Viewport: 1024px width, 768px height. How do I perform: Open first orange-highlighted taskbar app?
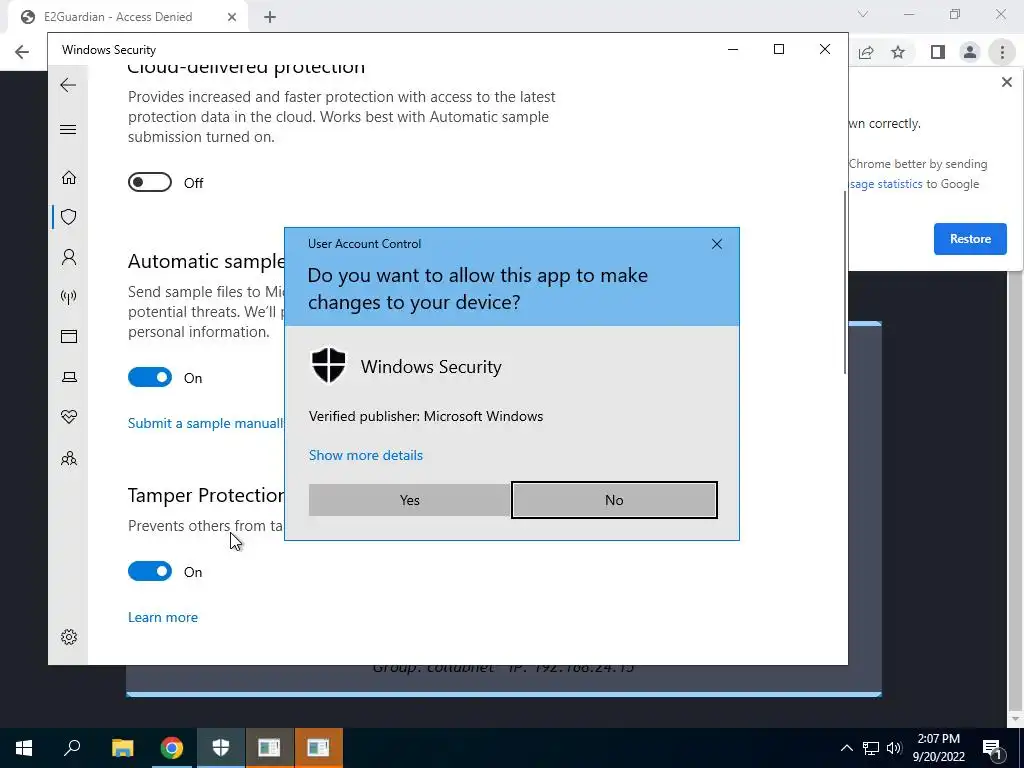pos(269,748)
